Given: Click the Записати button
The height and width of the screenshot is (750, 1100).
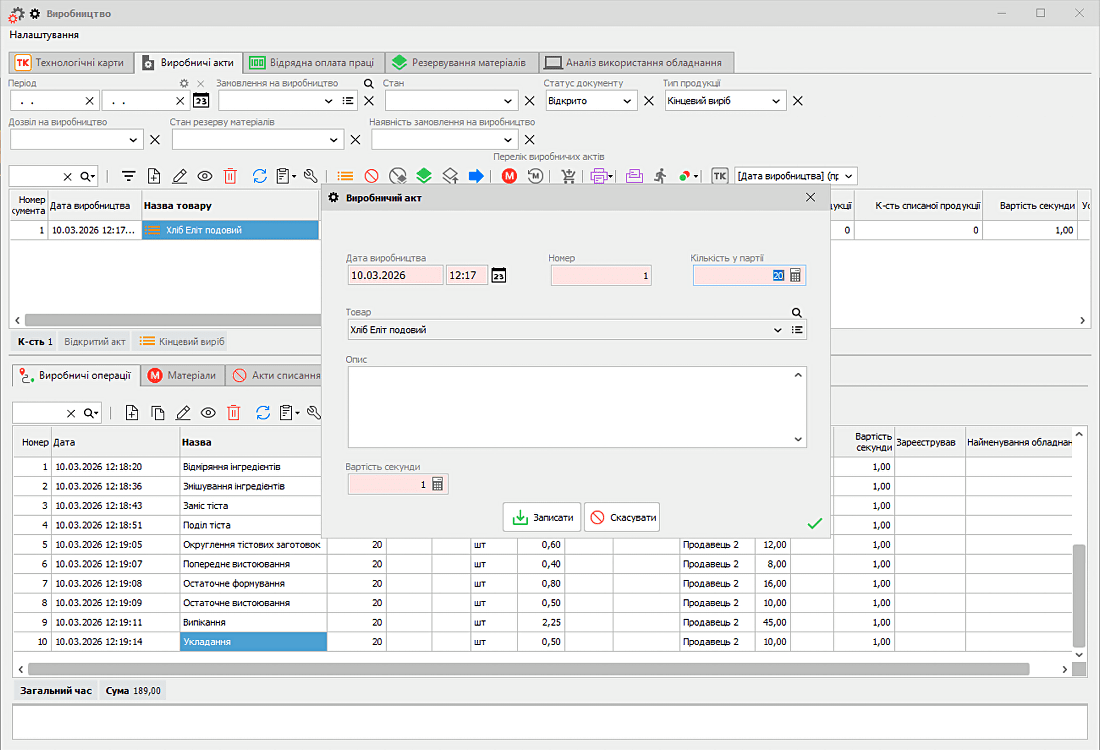Looking at the screenshot, I should 542,517.
